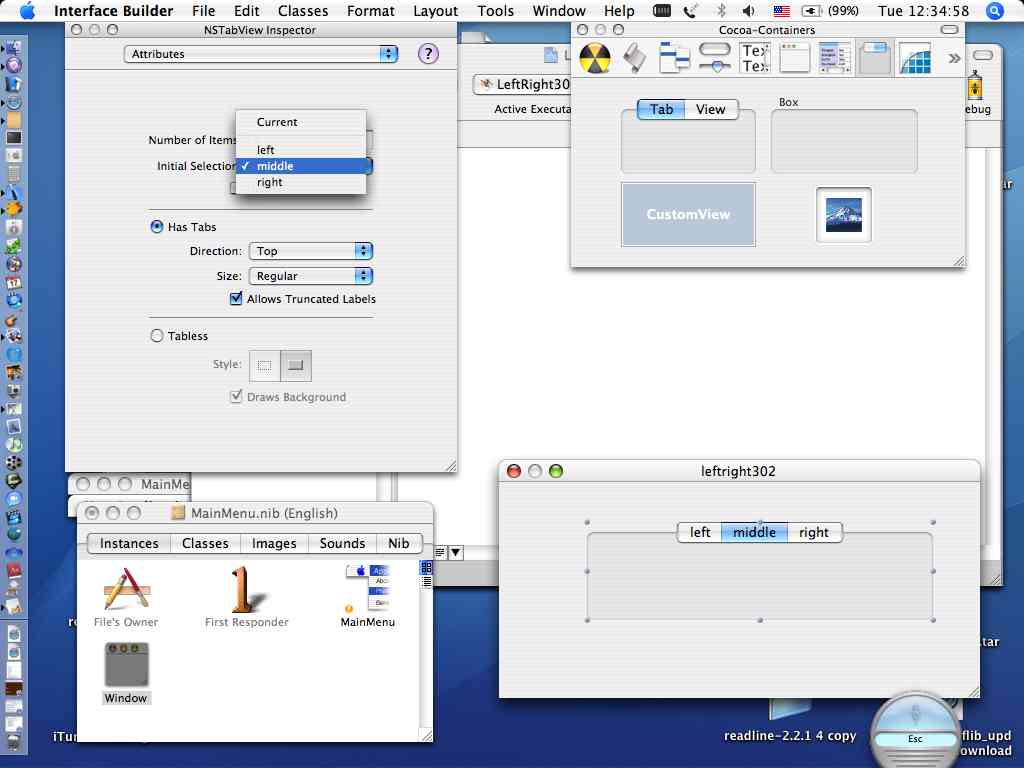The height and width of the screenshot is (768, 1024).
Task: Open the AppleScript scroll palette icon
Action: coord(634,58)
